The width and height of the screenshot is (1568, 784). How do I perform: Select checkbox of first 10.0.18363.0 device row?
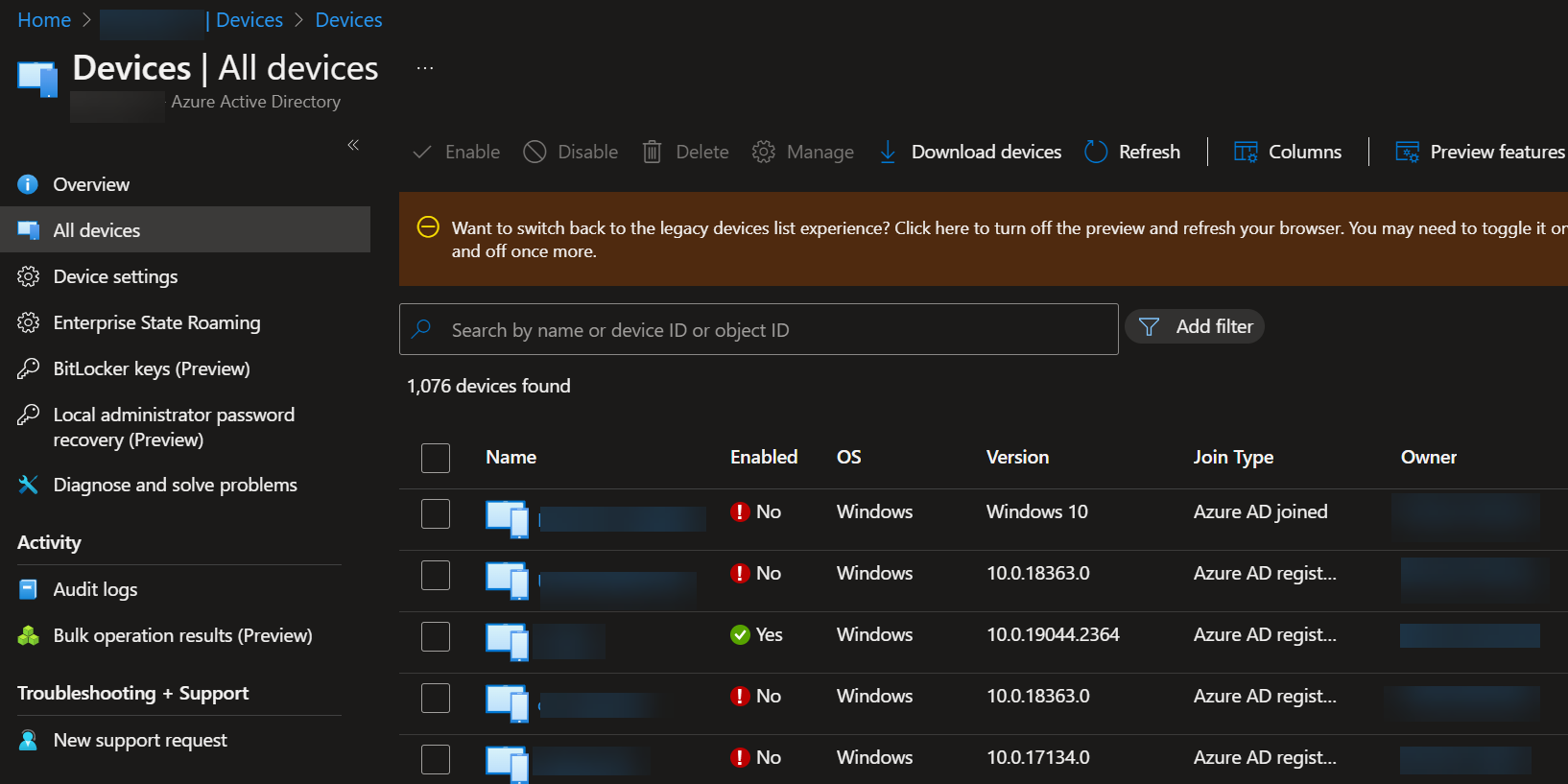point(436,575)
